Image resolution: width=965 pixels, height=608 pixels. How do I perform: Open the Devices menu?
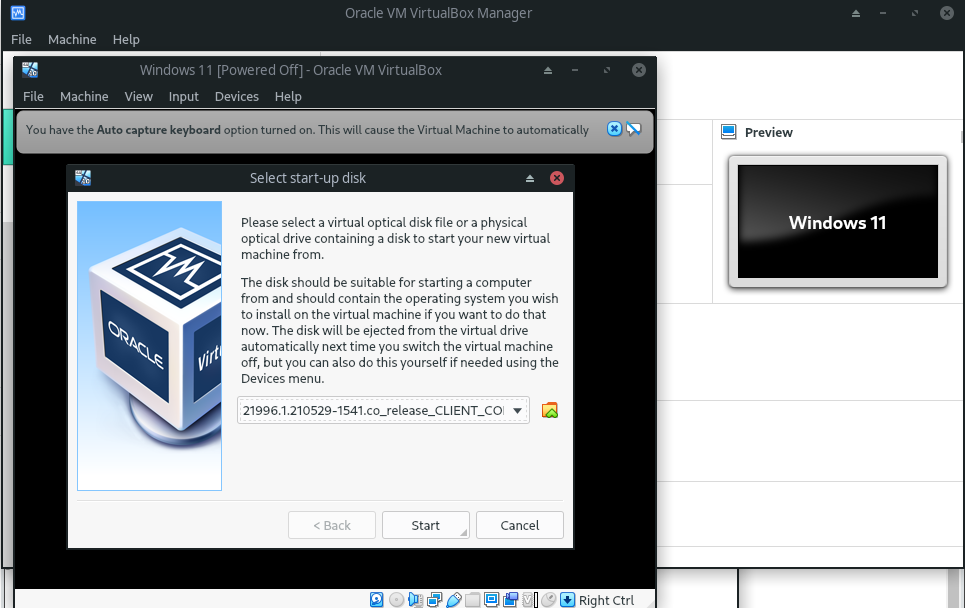236,96
